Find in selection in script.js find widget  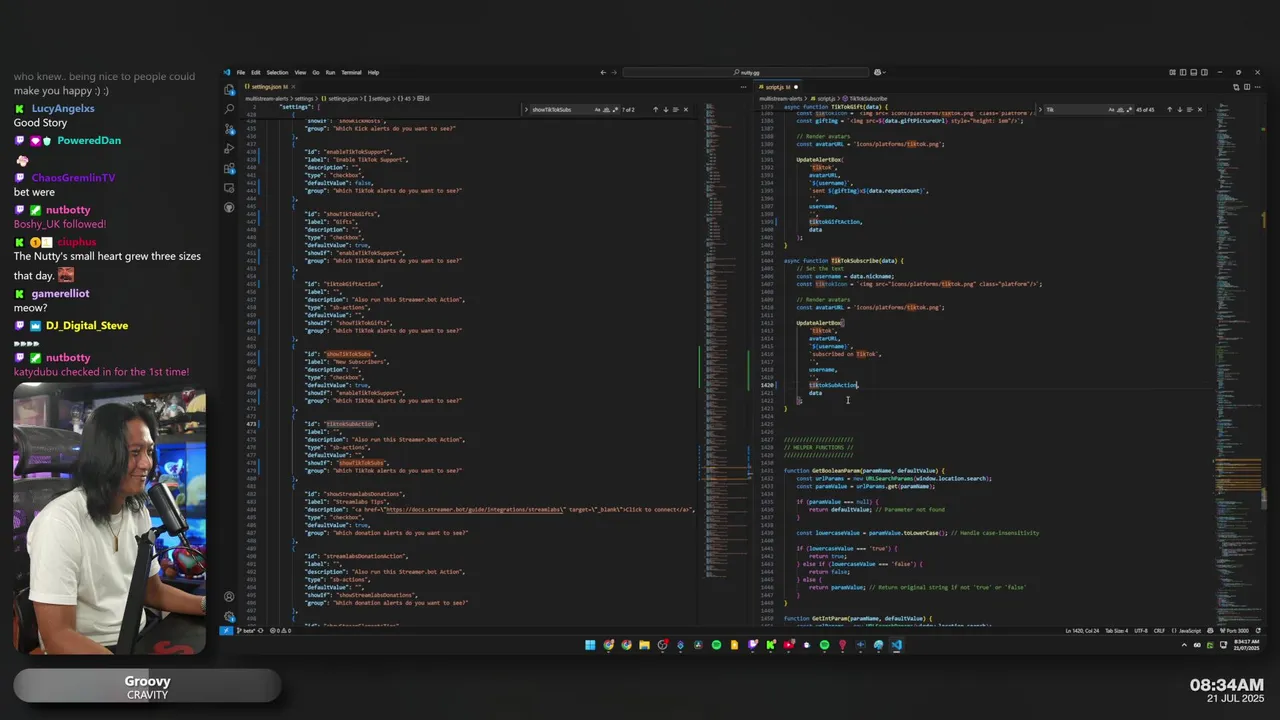pos(1190,110)
